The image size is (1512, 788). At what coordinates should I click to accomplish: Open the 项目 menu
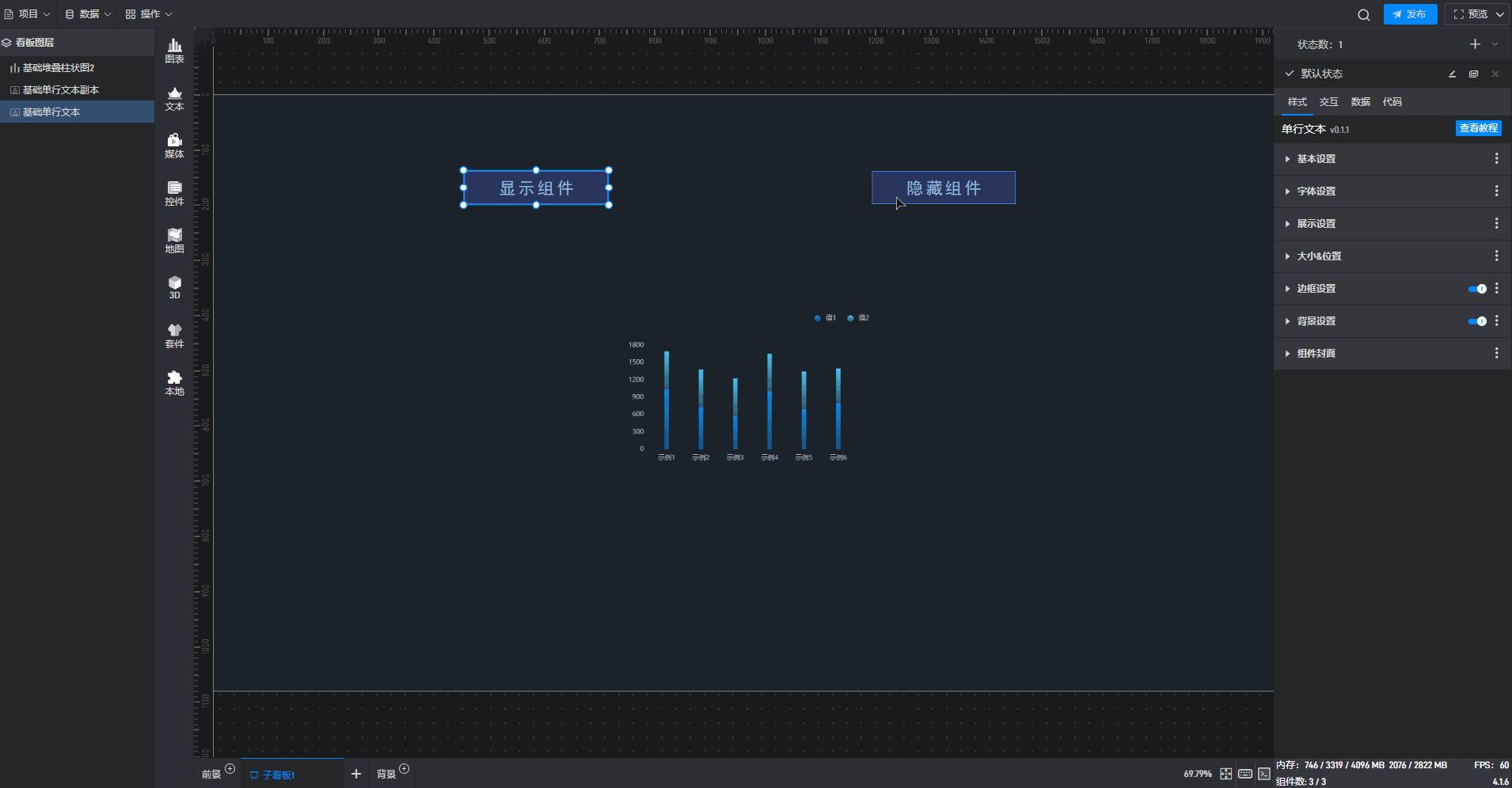point(28,14)
